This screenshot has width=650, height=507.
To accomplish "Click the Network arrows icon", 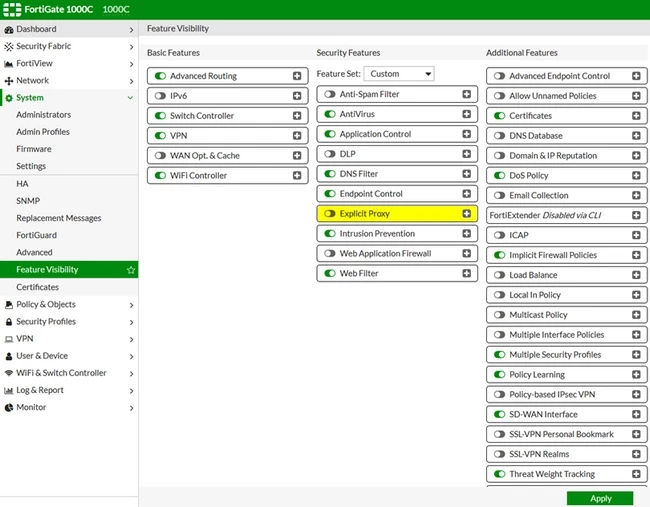I will pyautogui.click(x=8, y=81).
